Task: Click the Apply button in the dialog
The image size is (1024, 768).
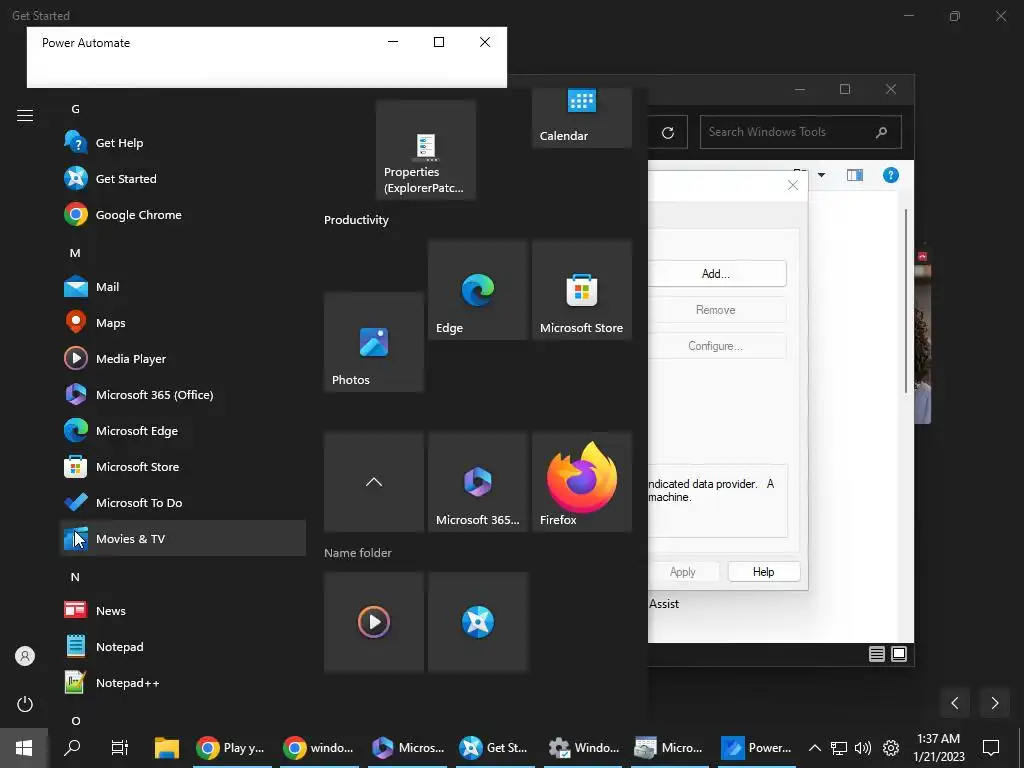Action: (x=683, y=571)
